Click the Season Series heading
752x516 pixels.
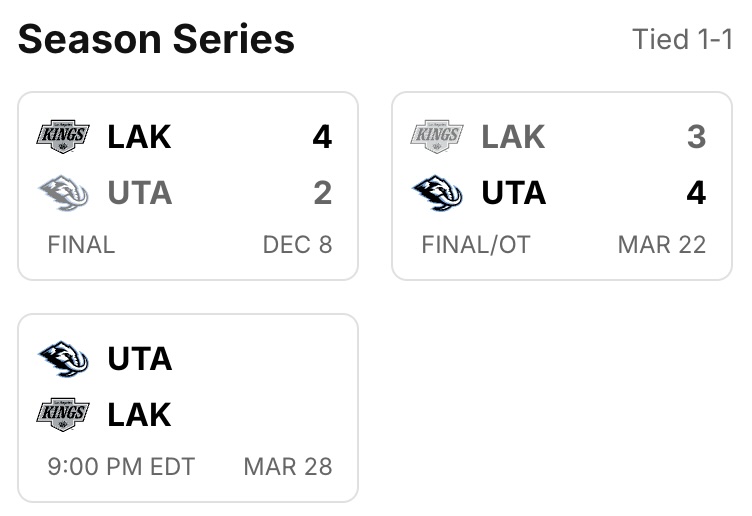click(156, 40)
